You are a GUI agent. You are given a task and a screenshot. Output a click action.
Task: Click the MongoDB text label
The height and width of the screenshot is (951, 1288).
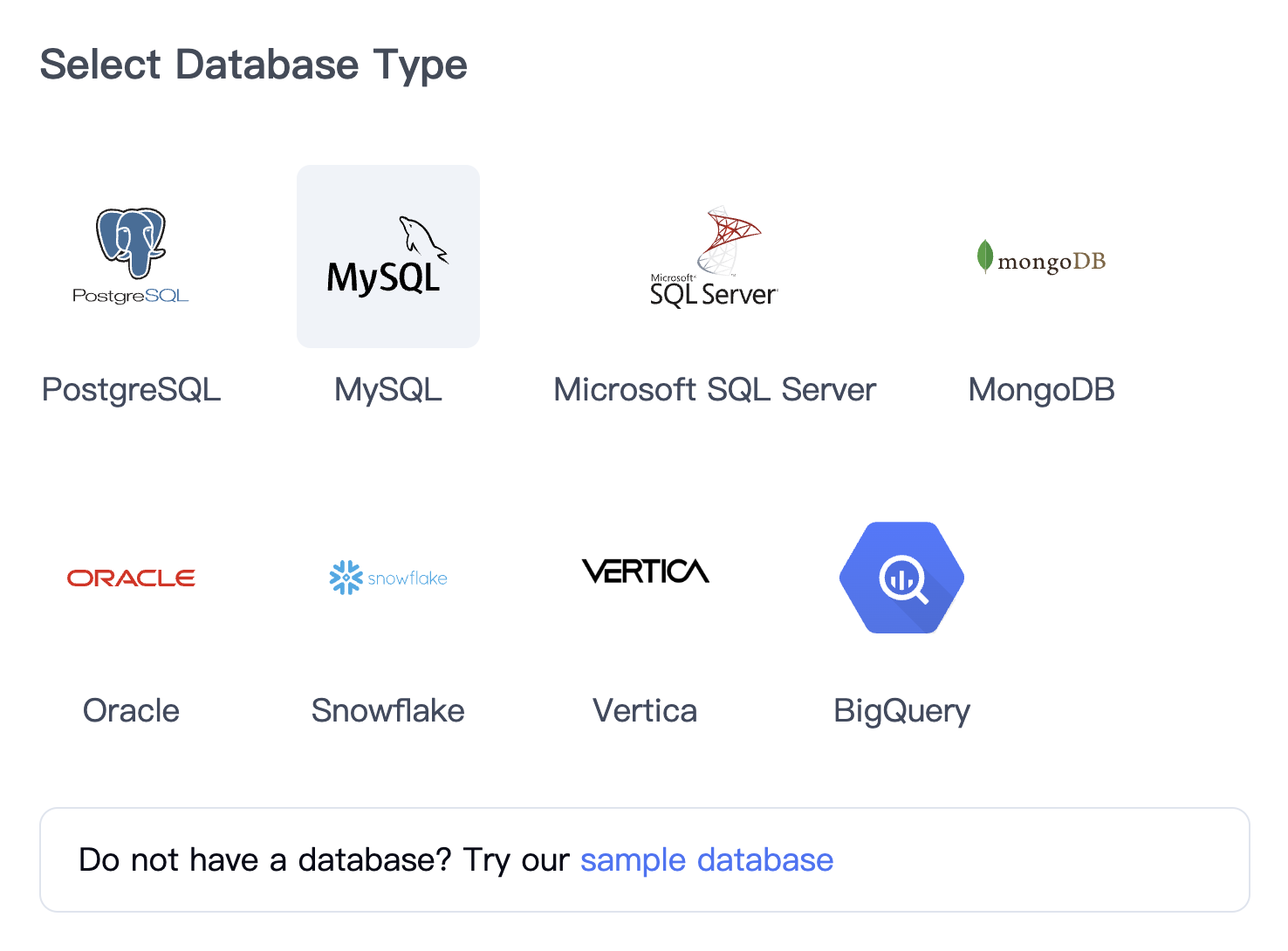point(1041,390)
